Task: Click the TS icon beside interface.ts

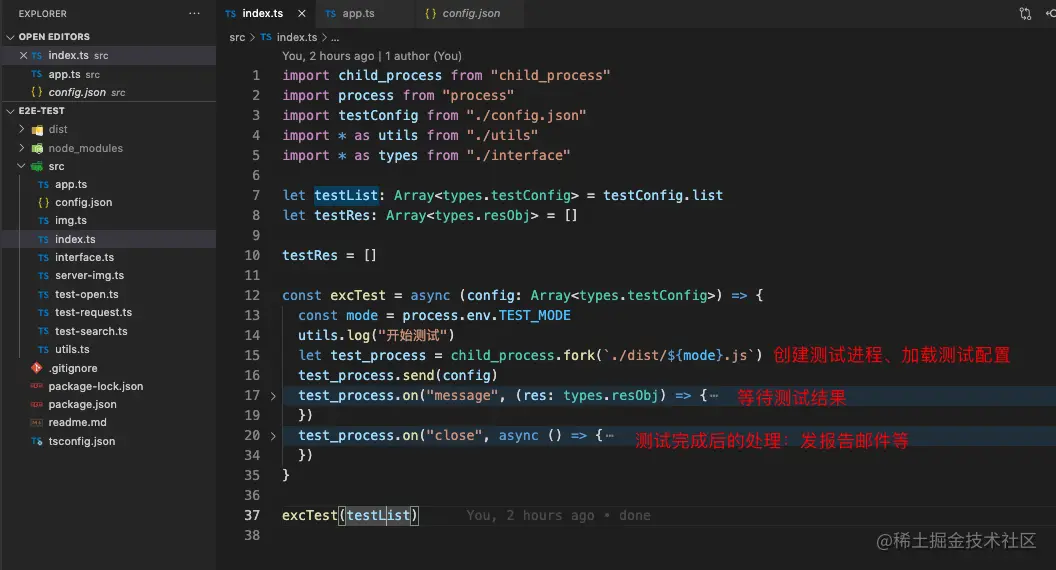Action: pyautogui.click(x=43, y=257)
